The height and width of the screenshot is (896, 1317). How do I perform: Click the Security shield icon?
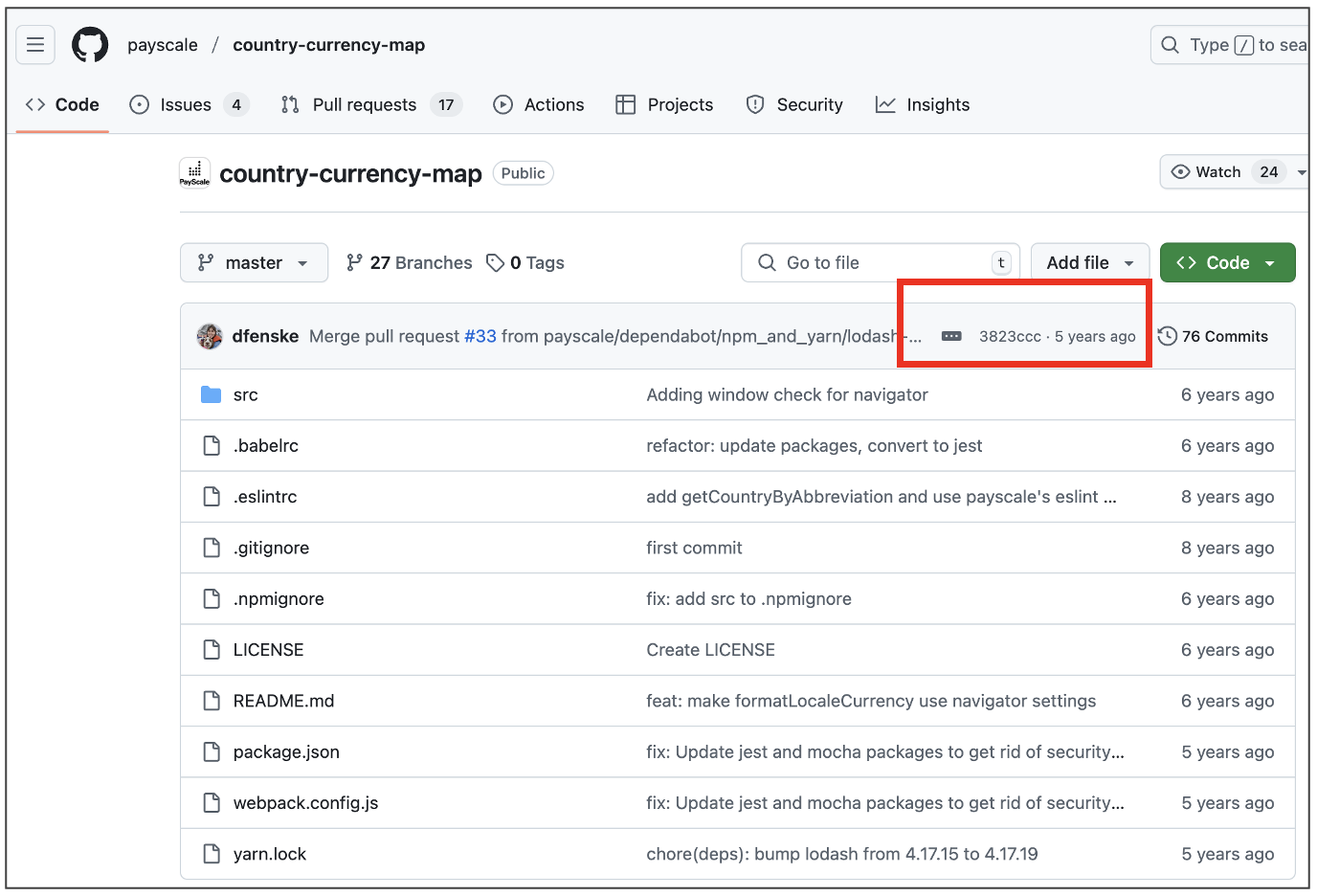(755, 104)
